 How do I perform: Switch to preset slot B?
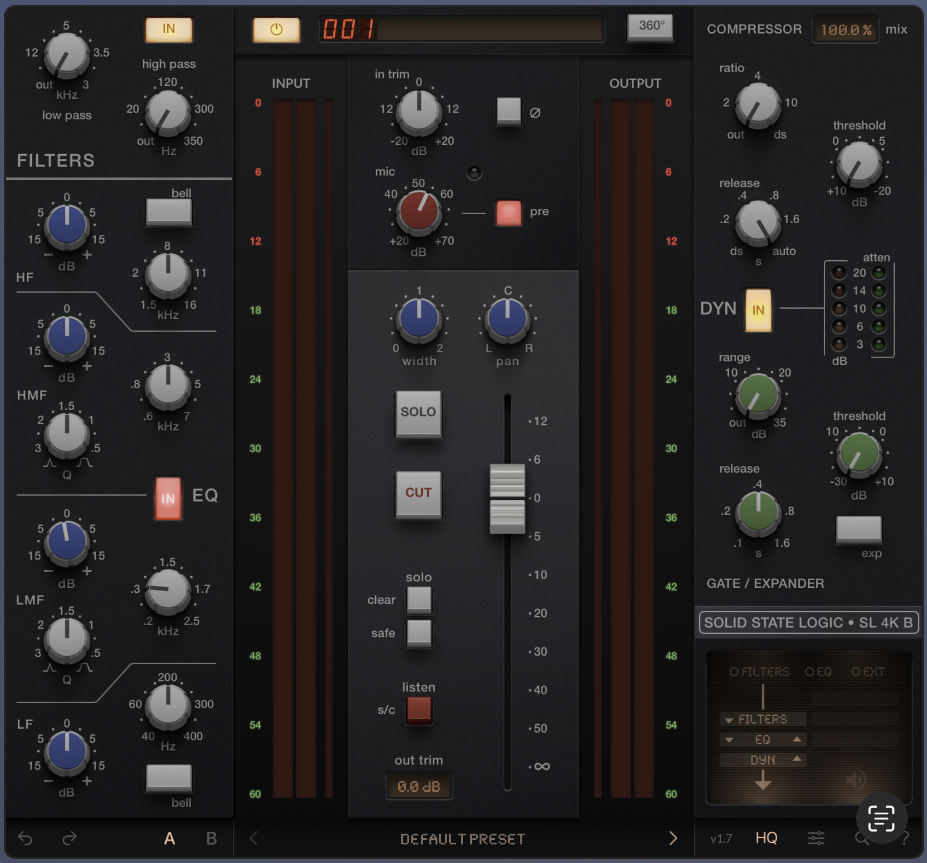[x=211, y=839]
